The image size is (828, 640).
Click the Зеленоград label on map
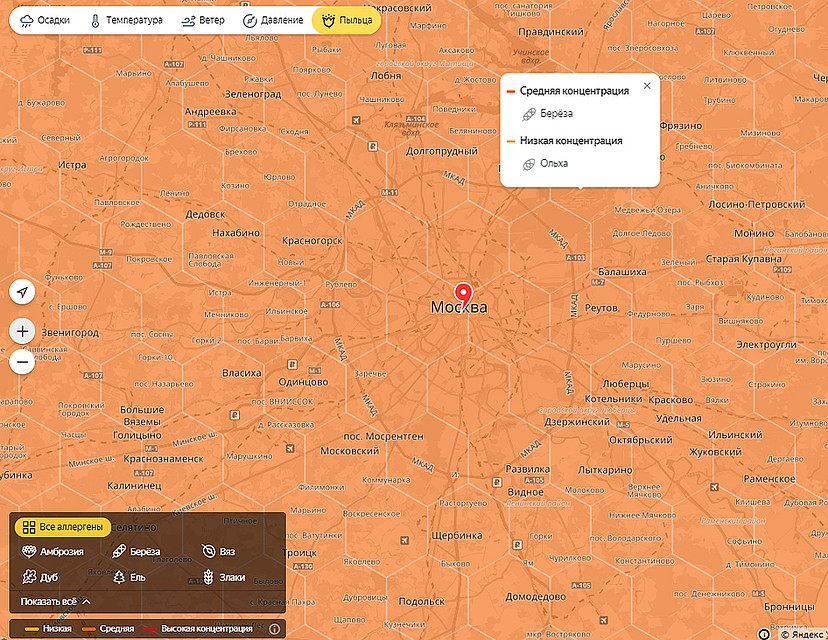click(x=252, y=95)
